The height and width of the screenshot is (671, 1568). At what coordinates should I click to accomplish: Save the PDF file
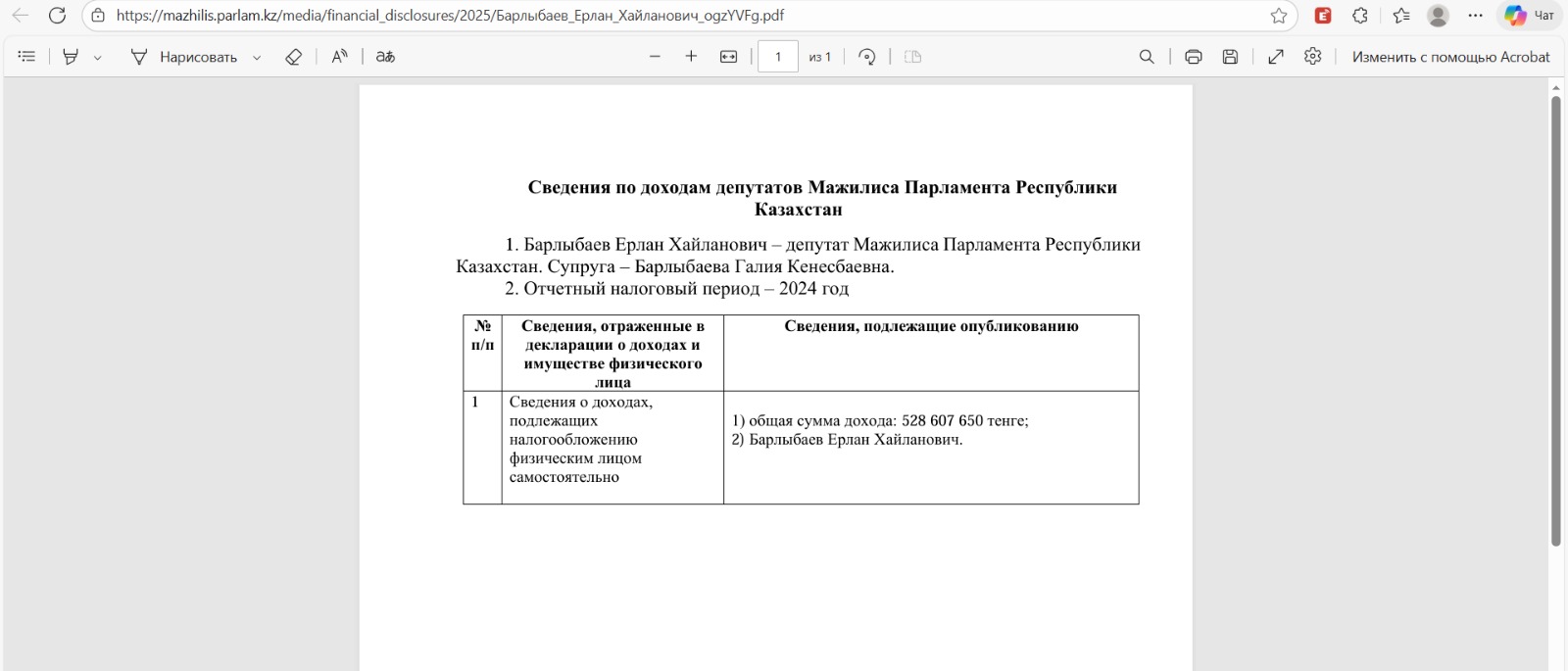(1230, 57)
